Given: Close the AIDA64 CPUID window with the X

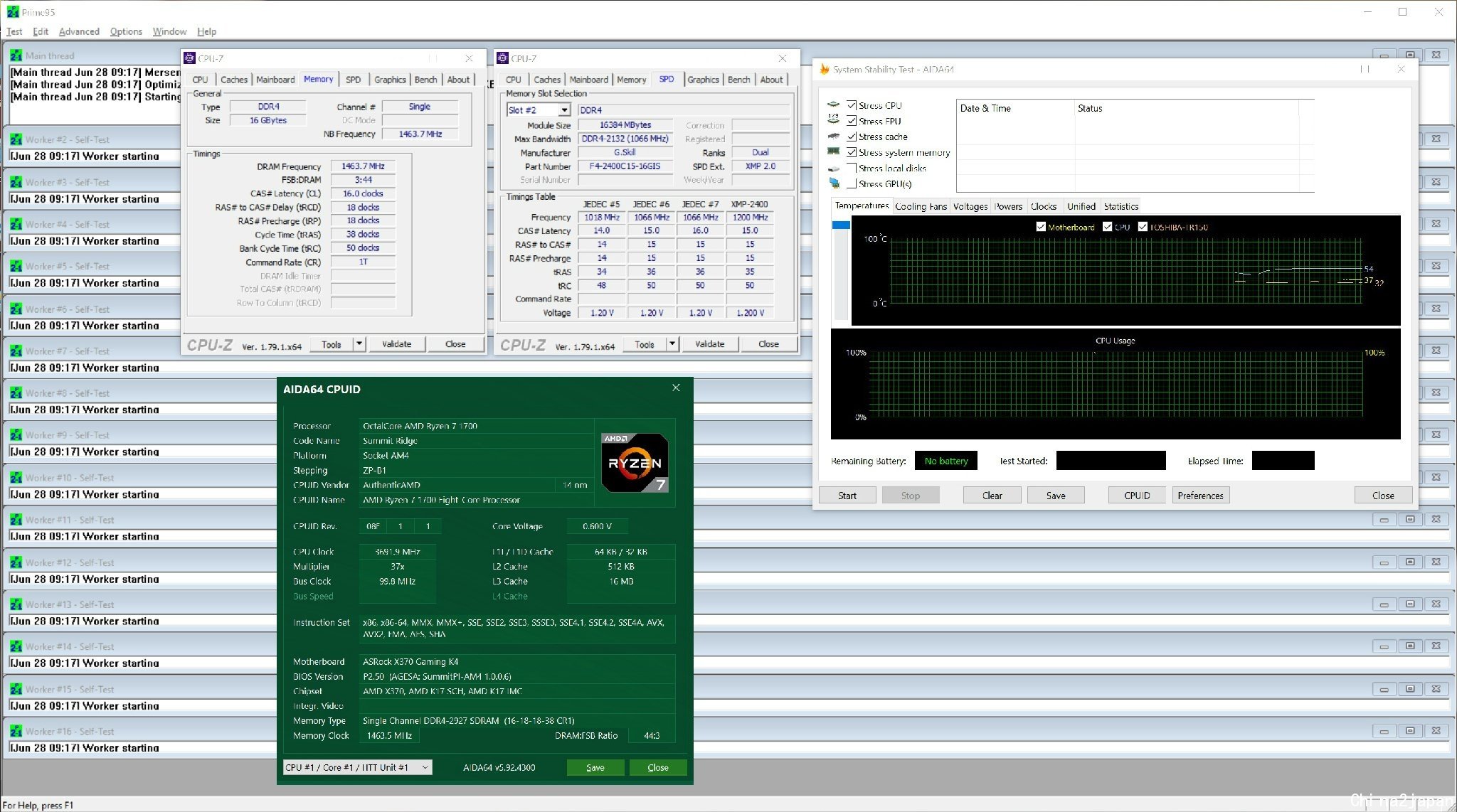Looking at the screenshot, I should 676,388.
